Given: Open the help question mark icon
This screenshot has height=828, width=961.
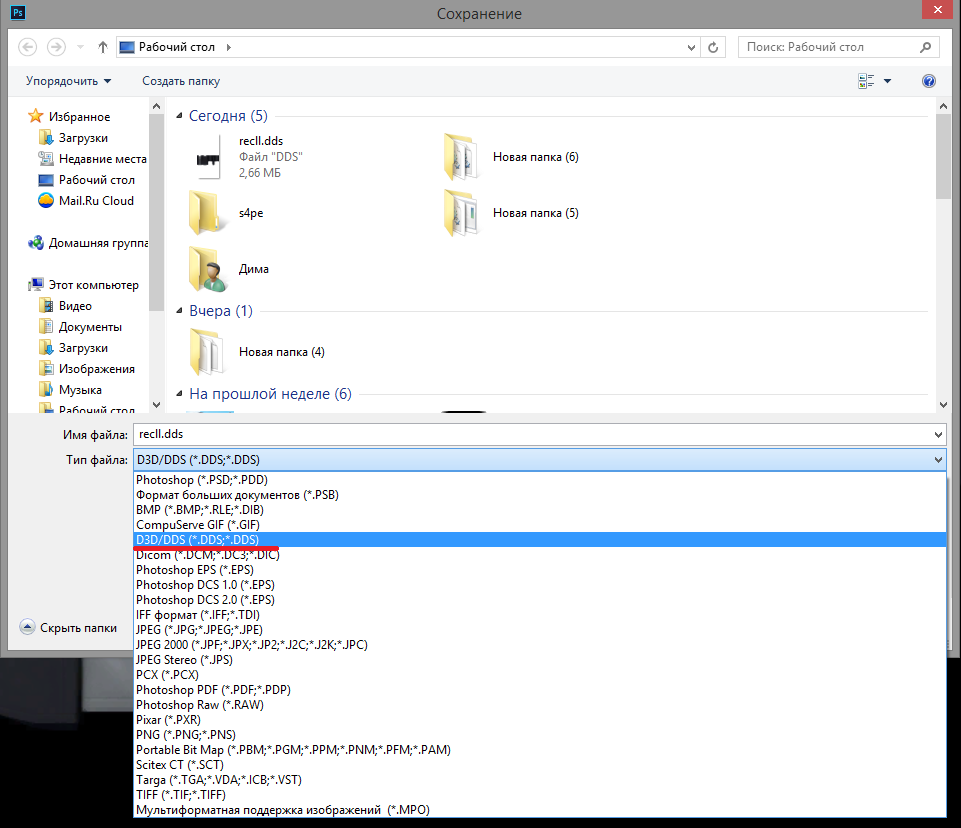Looking at the screenshot, I should (x=928, y=81).
